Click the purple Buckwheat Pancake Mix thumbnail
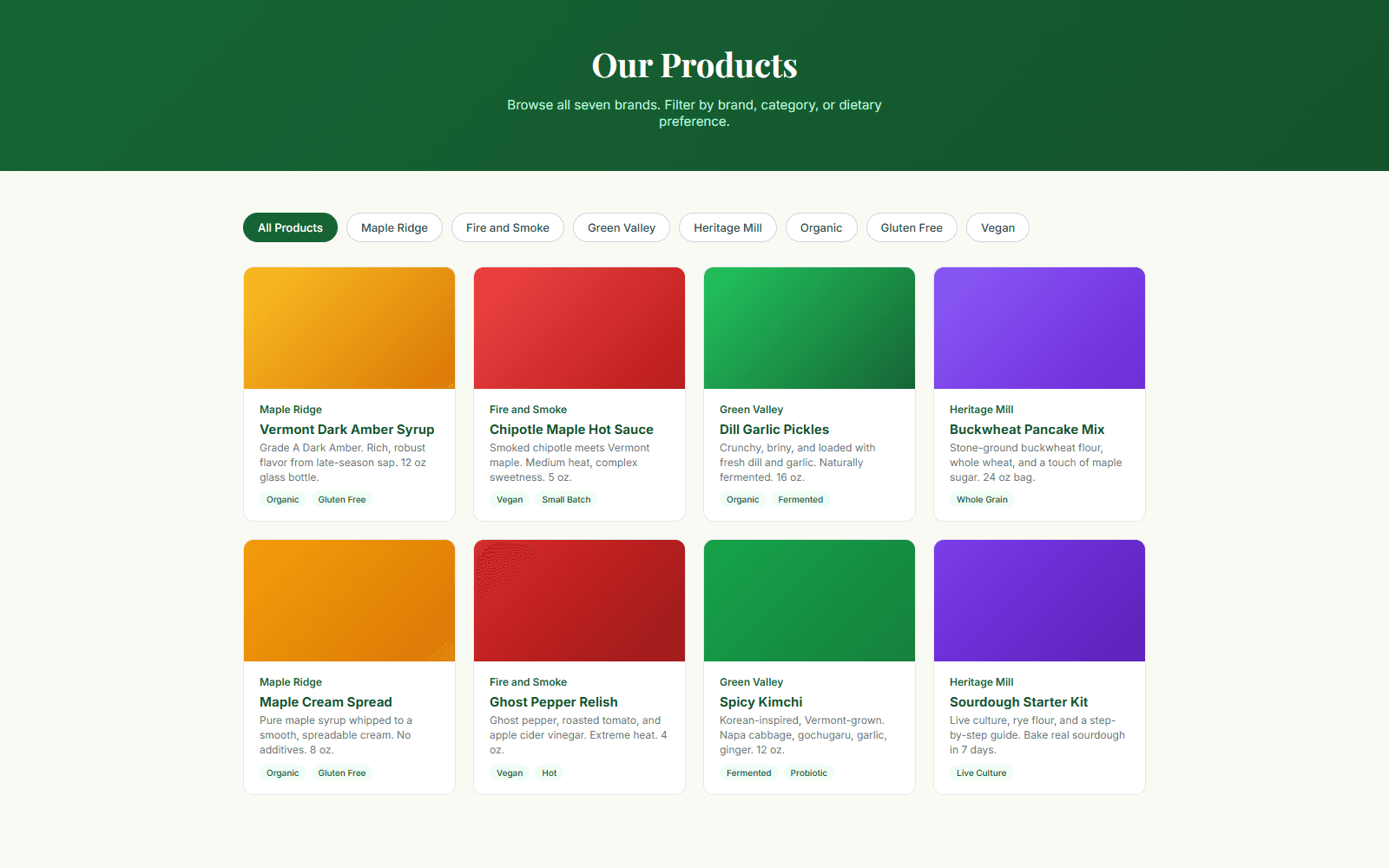This screenshot has width=1389, height=868. (1038, 327)
